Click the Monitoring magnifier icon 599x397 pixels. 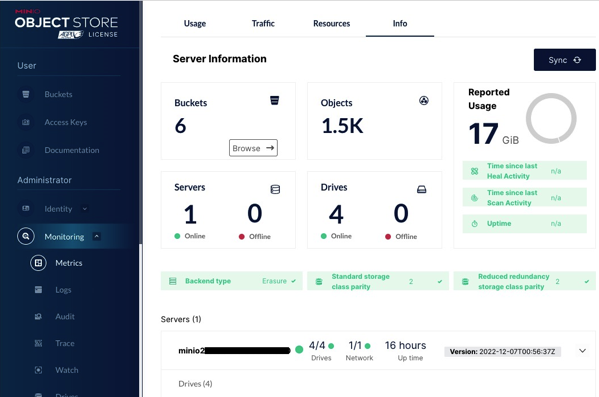(26, 237)
